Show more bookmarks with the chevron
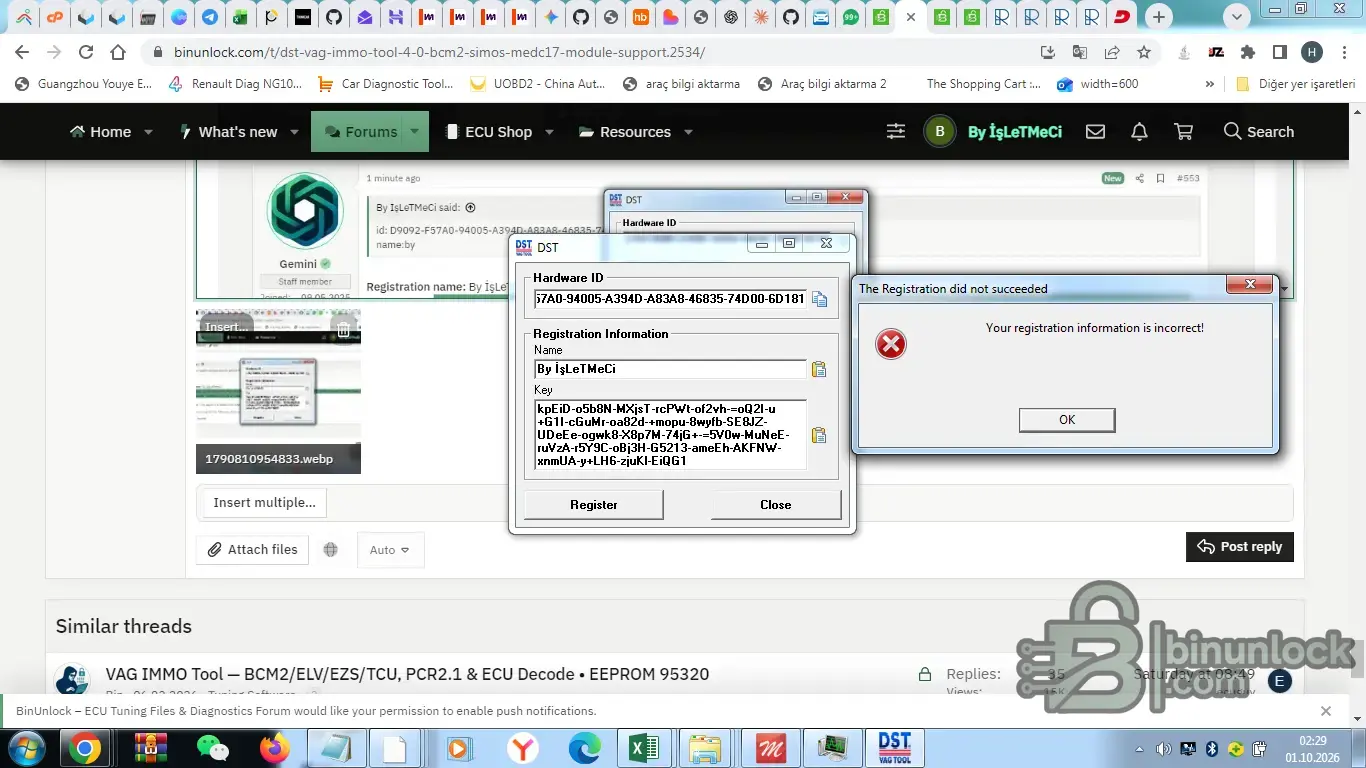Image resolution: width=1366 pixels, height=768 pixels. coord(1210,84)
